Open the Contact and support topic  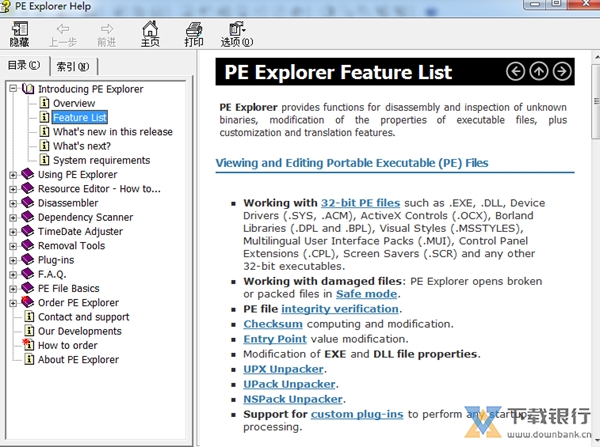coord(84,317)
